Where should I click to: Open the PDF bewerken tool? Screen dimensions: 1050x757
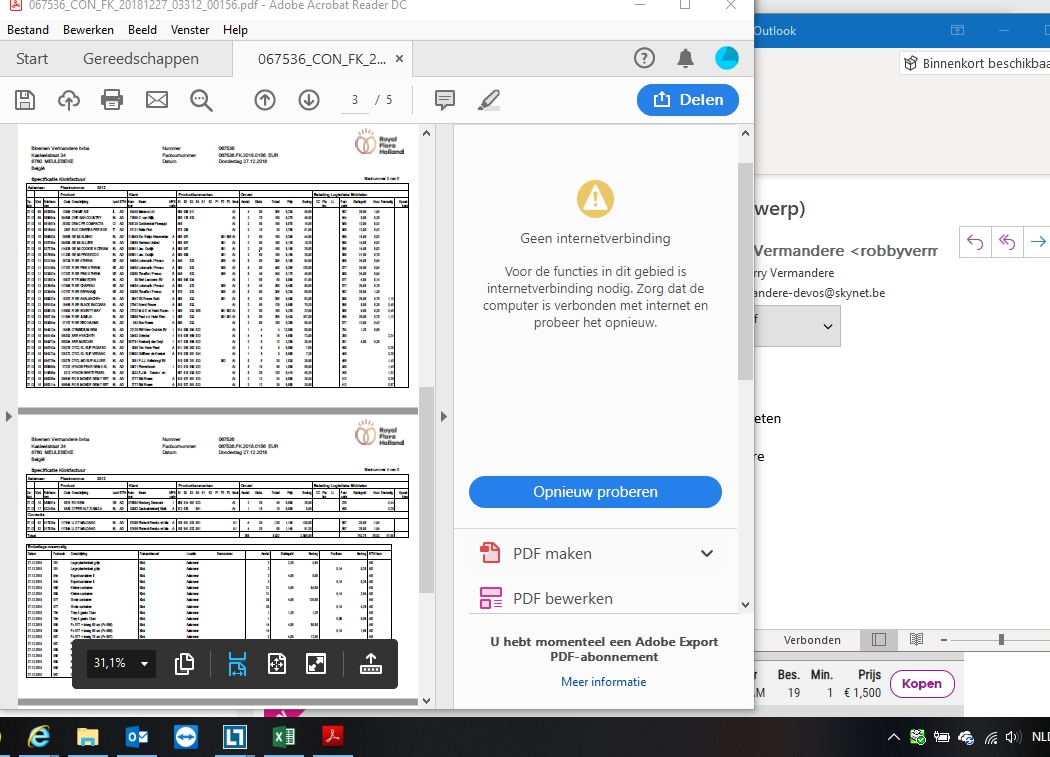(x=563, y=598)
